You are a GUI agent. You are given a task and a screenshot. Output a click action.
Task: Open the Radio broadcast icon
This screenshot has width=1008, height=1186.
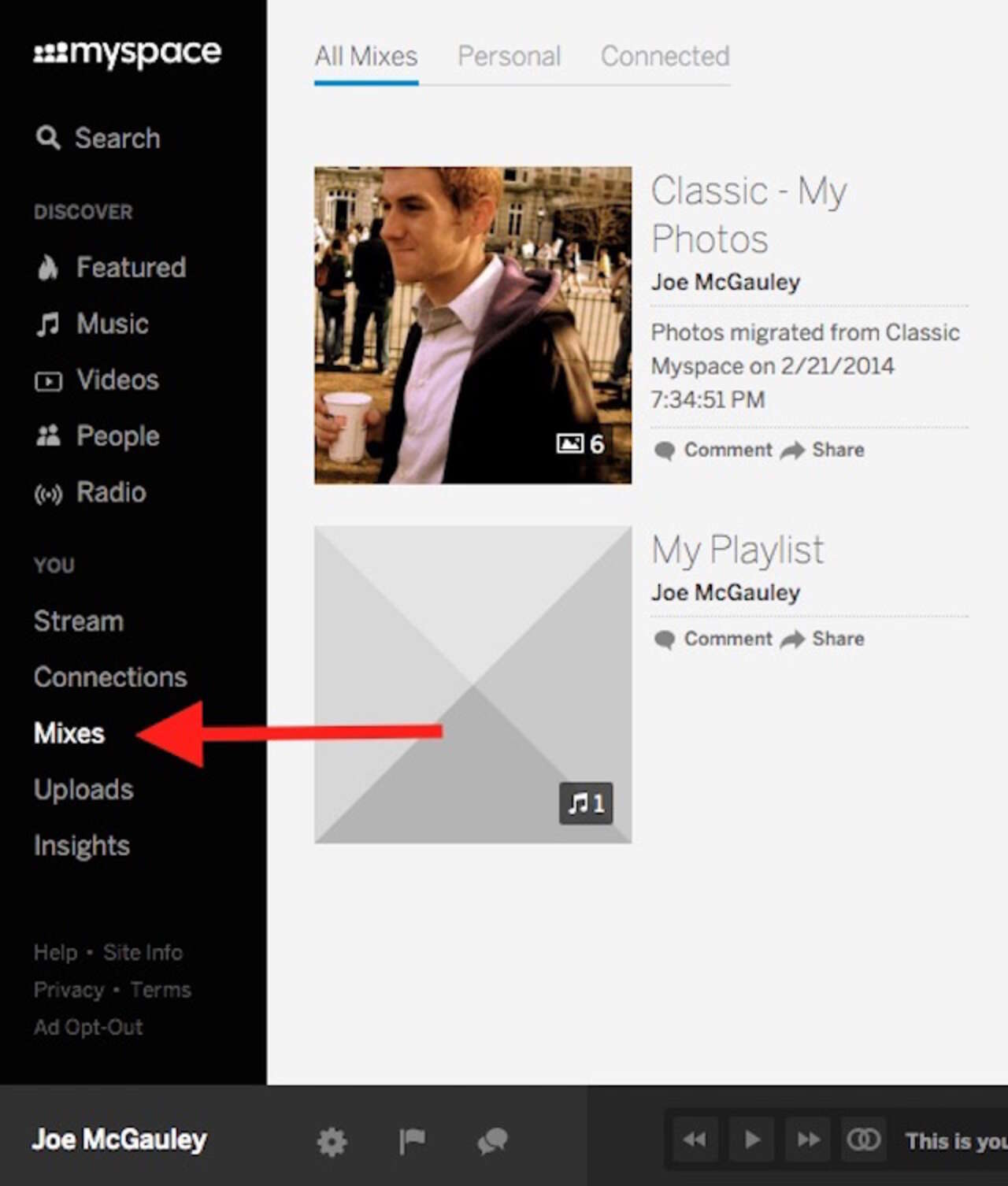pyautogui.click(x=49, y=493)
